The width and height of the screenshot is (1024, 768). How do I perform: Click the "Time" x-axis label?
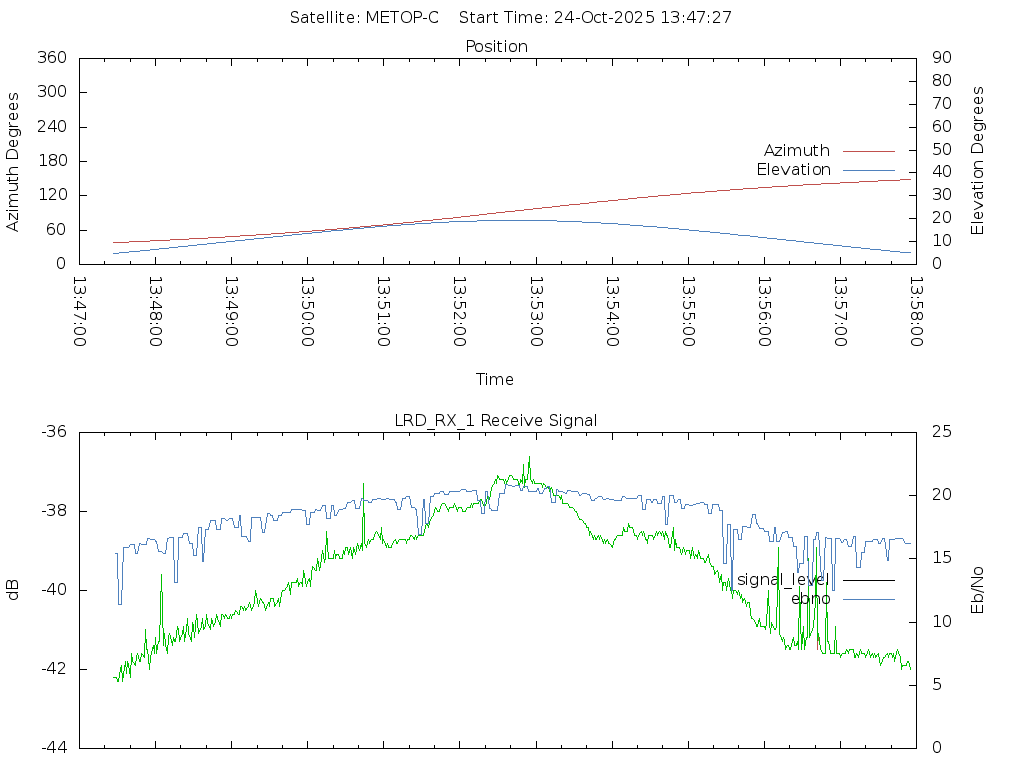pyautogui.click(x=495, y=380)
